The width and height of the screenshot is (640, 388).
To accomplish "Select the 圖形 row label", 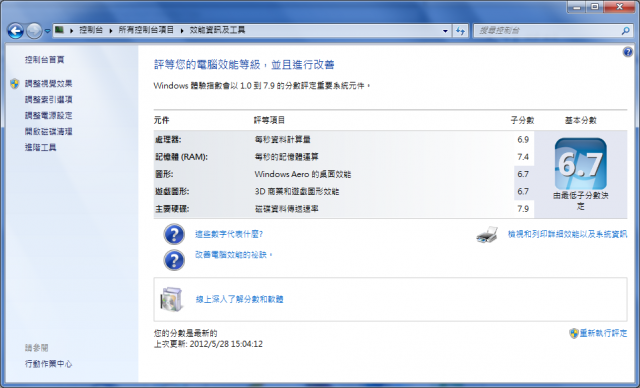I will coord(164,174).
